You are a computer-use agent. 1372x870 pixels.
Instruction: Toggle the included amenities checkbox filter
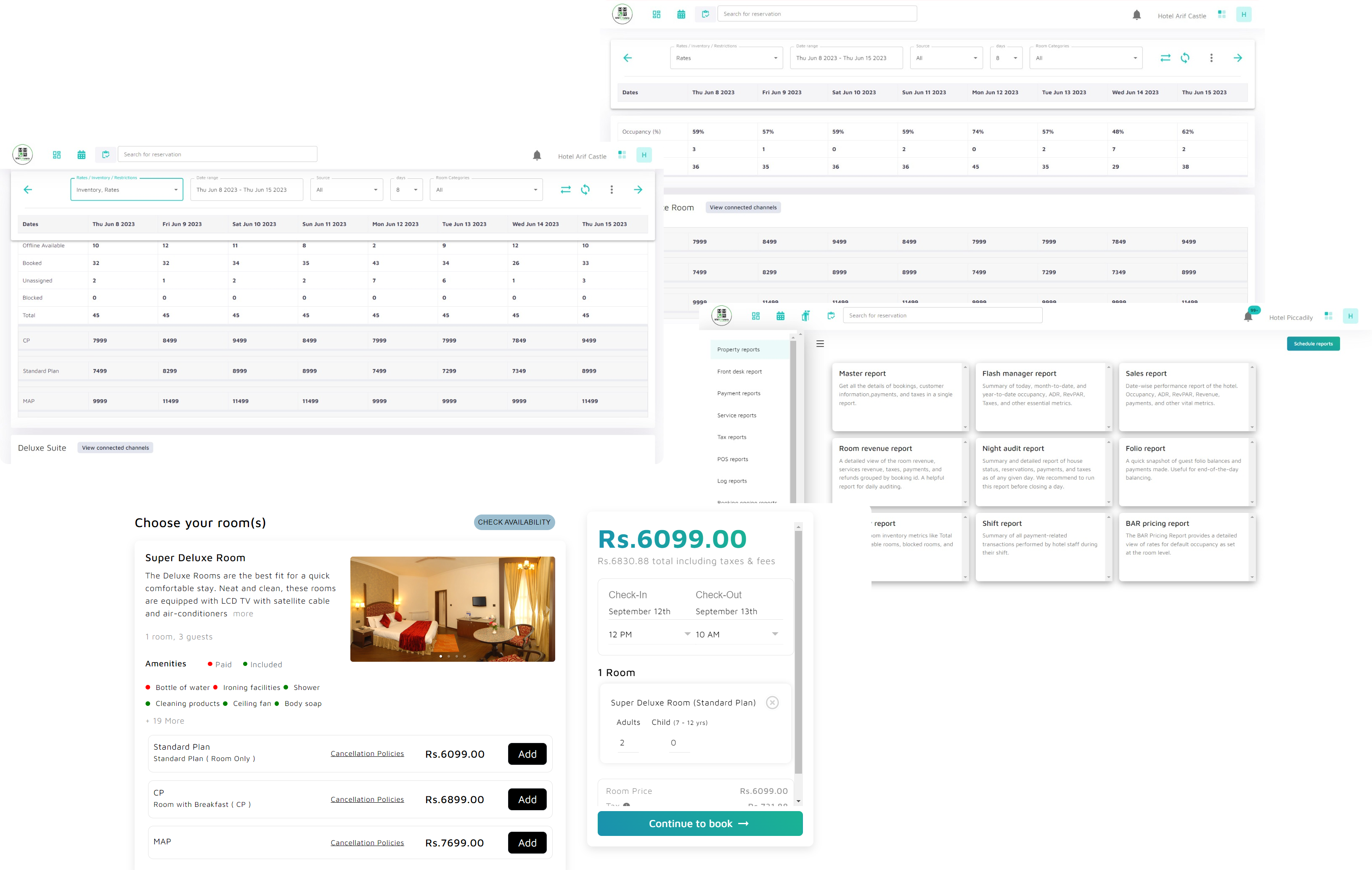pos(245,663)
